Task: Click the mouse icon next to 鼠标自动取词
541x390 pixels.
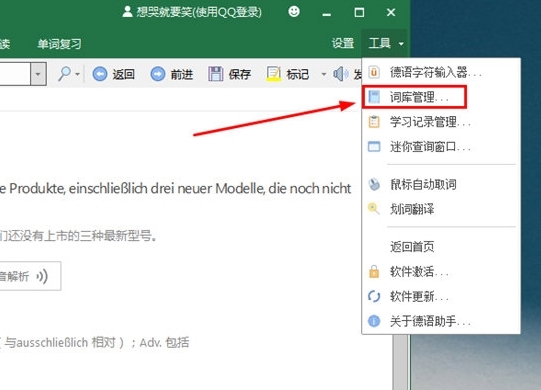Action: (x=374, y=184)
